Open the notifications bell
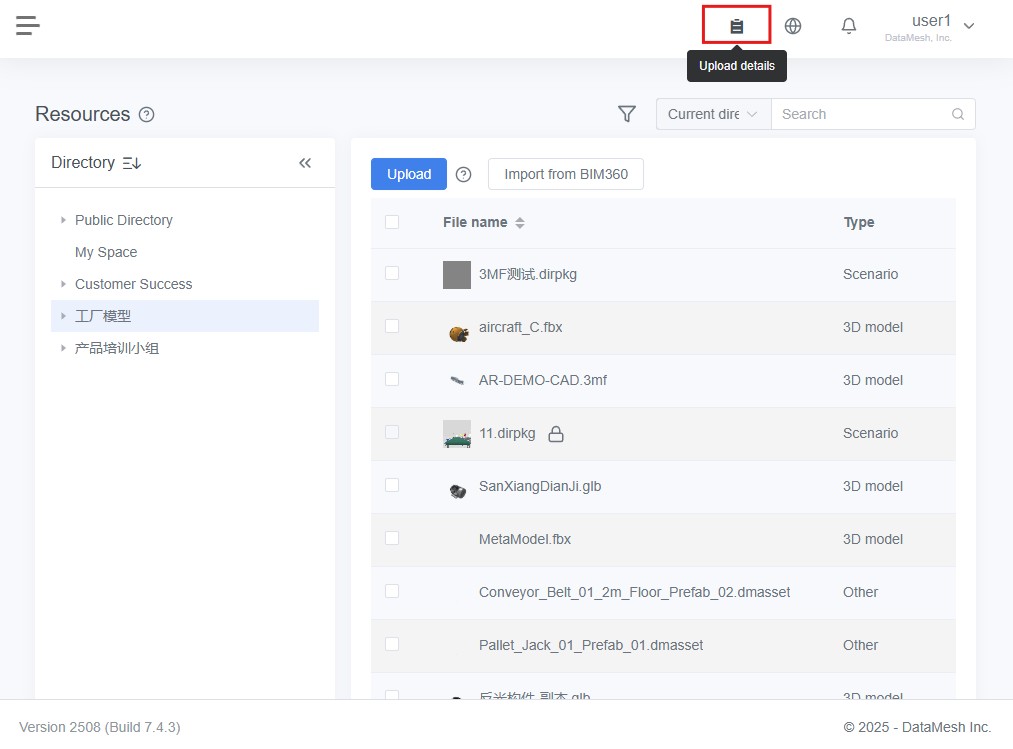The image size is (1013, 749). point(849,26)
